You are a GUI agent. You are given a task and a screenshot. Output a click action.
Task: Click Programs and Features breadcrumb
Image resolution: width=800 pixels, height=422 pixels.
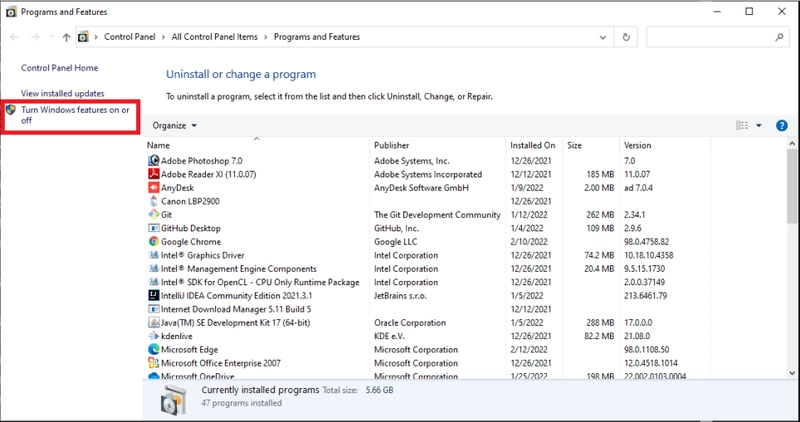[317, 37]
